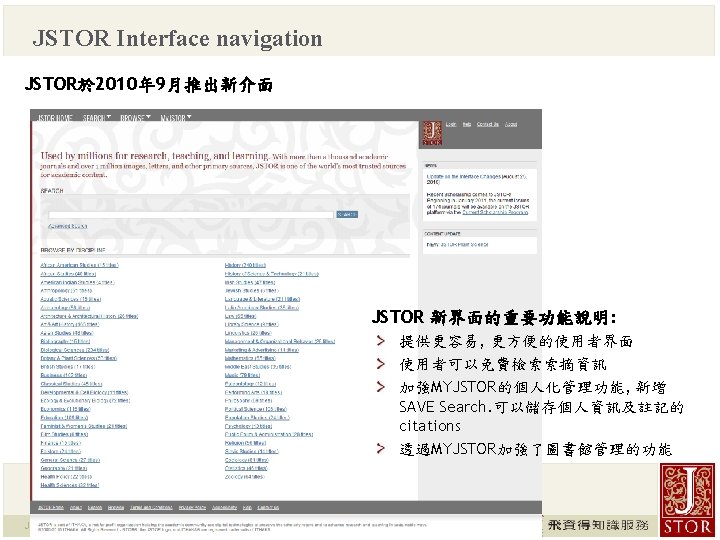The image size is (720, 540).
Task: Browse the History (240 titles) discipline
Action: point(245,265)
